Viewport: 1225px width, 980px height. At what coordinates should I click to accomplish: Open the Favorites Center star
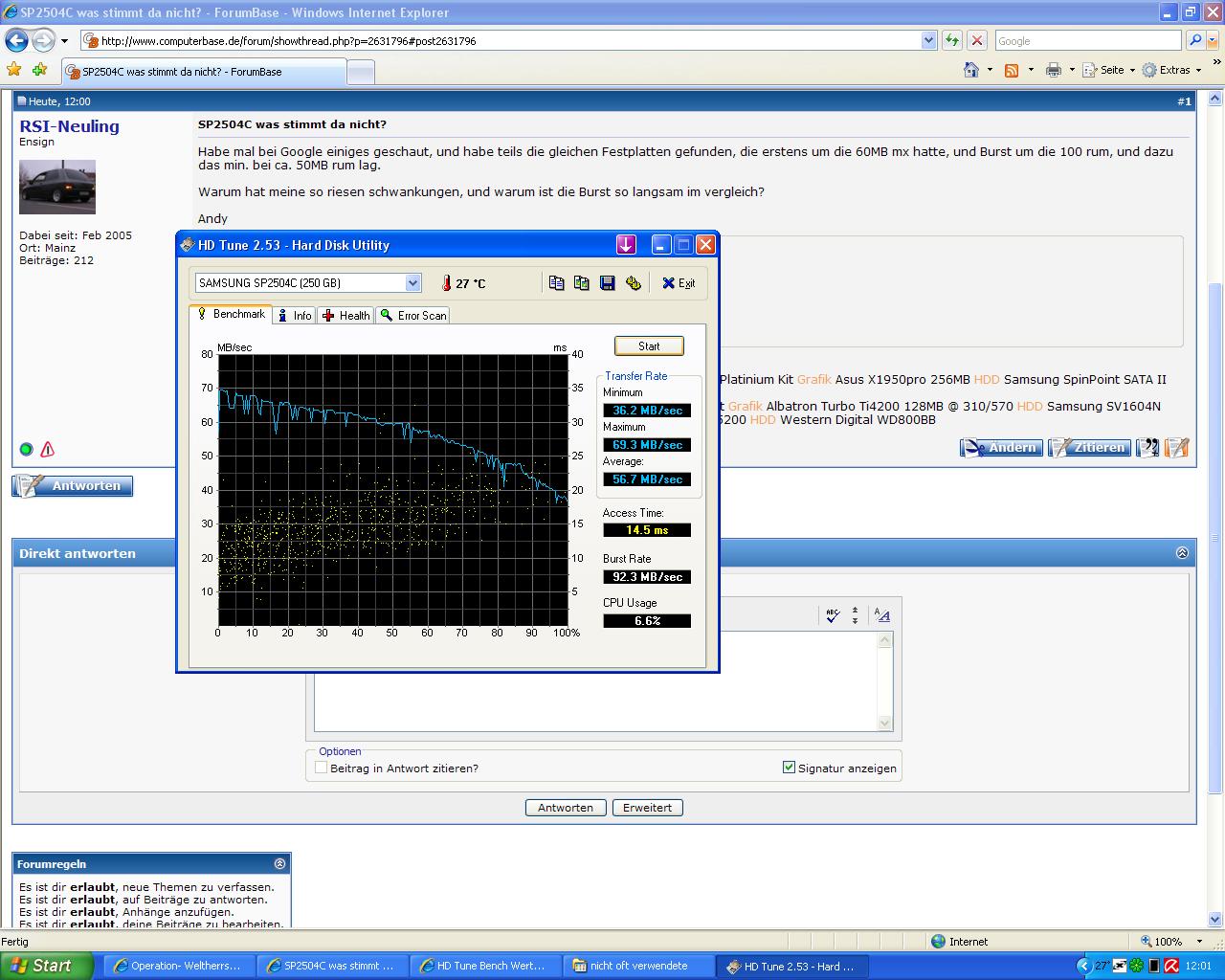tap(13, 70)
